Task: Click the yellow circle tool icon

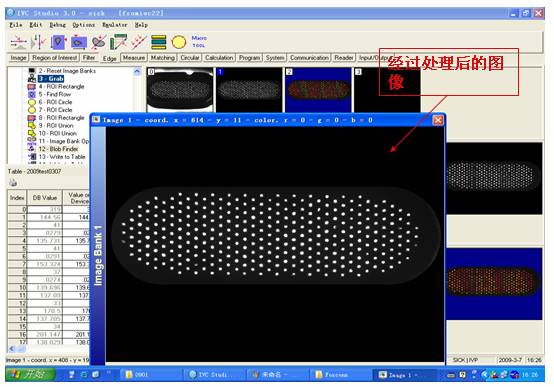Action: 179,42
